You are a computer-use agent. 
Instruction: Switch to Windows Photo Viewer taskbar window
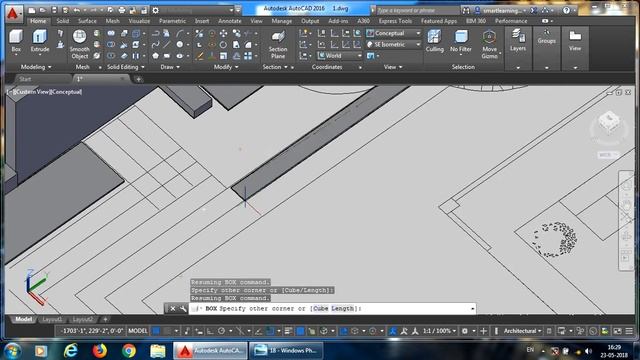tap(286, 351)
